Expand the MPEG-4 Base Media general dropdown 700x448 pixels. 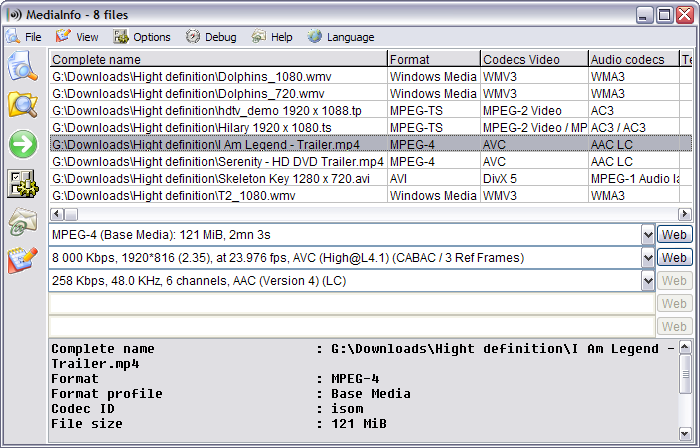click(648, 235)
